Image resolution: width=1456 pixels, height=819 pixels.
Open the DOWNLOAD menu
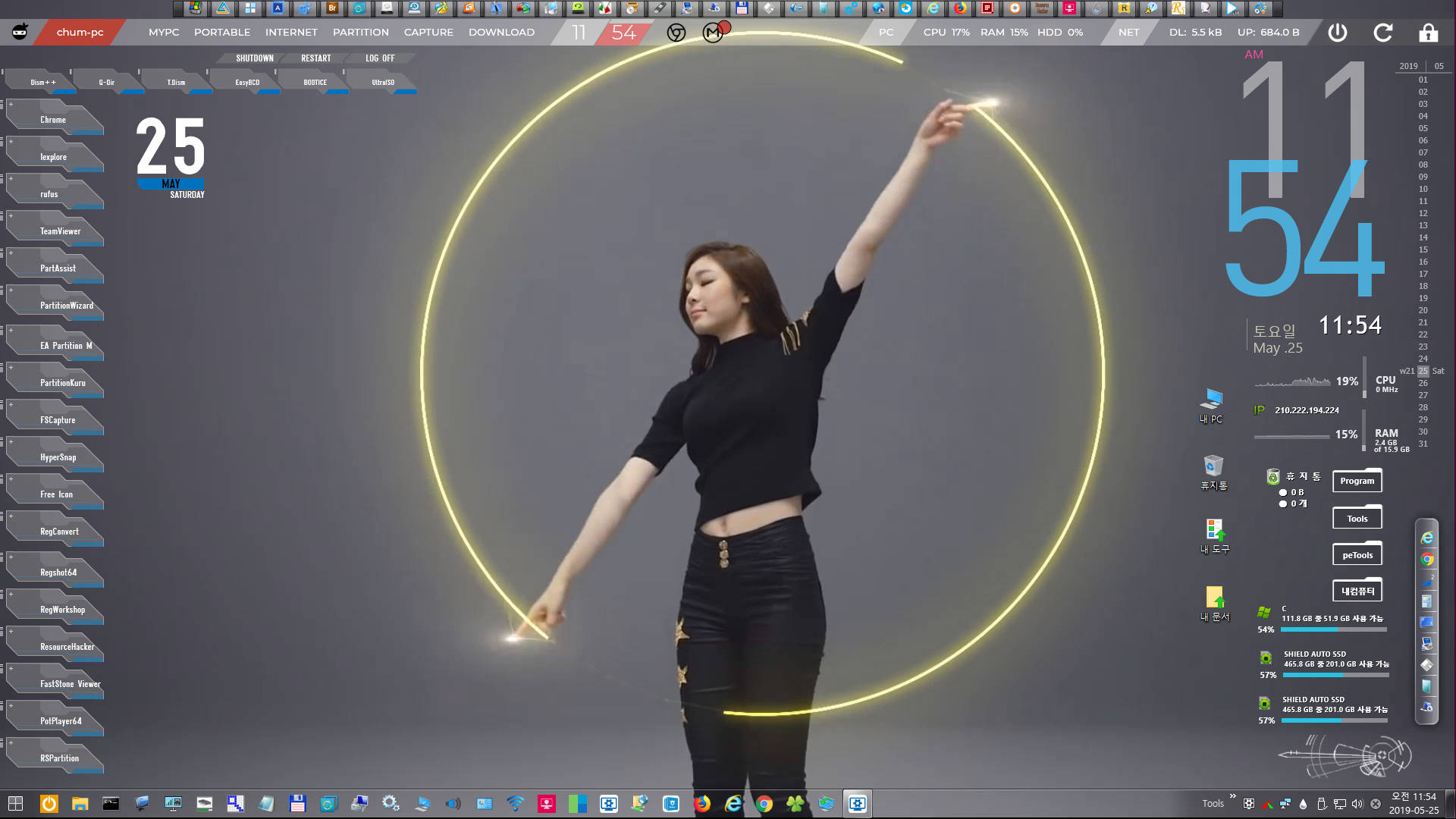(x=501, y=33)
